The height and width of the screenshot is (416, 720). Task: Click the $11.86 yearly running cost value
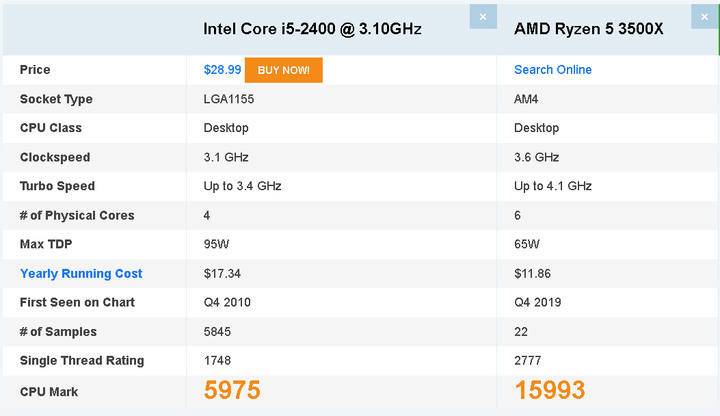pos(532,274)
